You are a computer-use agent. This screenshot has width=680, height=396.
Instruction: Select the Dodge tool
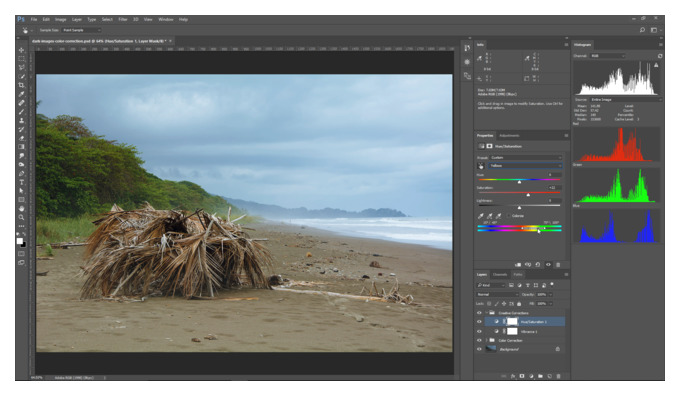tap(21, 164)
